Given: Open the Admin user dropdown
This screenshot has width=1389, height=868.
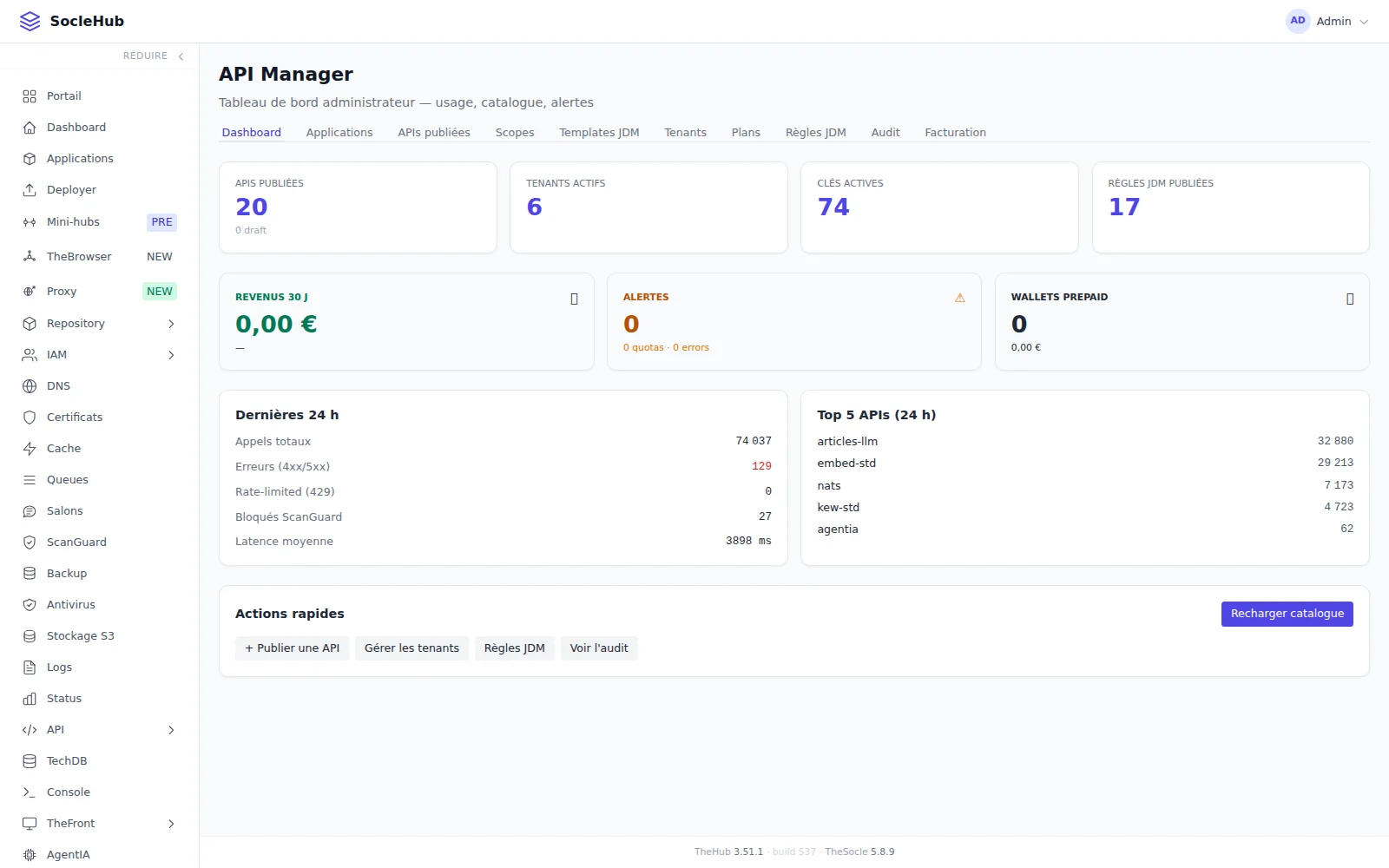Looking at the screenshot, I should click(1327, 21).
